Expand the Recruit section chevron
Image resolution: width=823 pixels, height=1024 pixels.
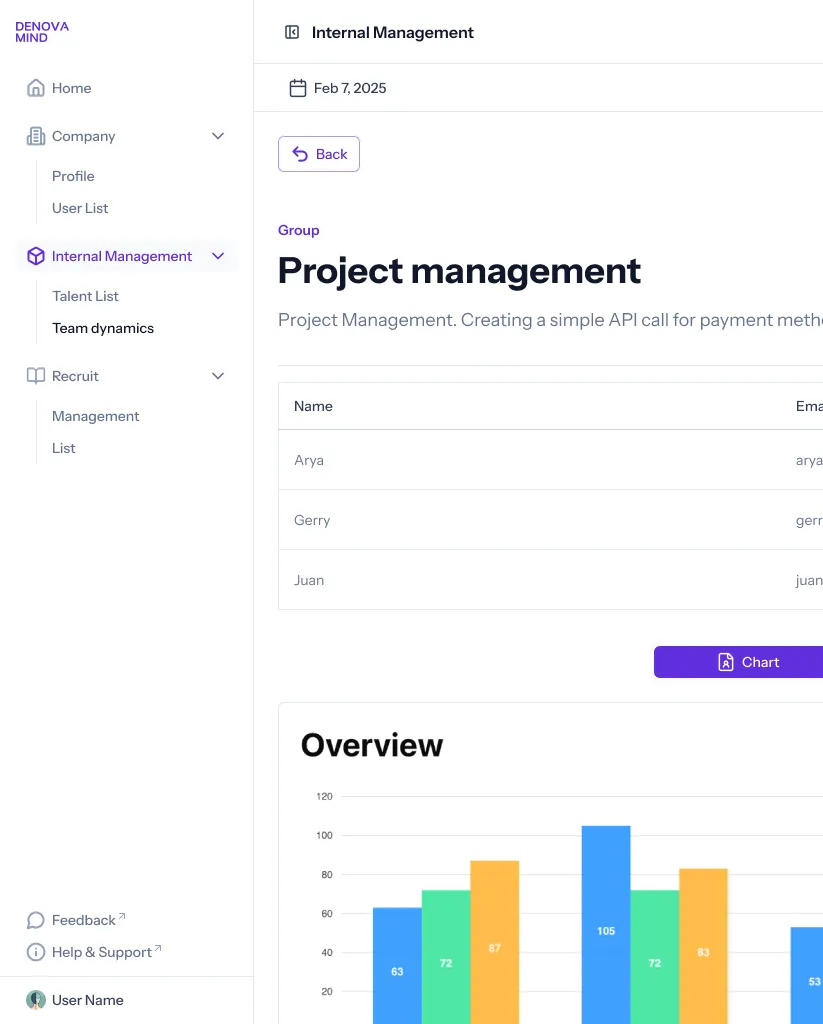coord(218,376)
